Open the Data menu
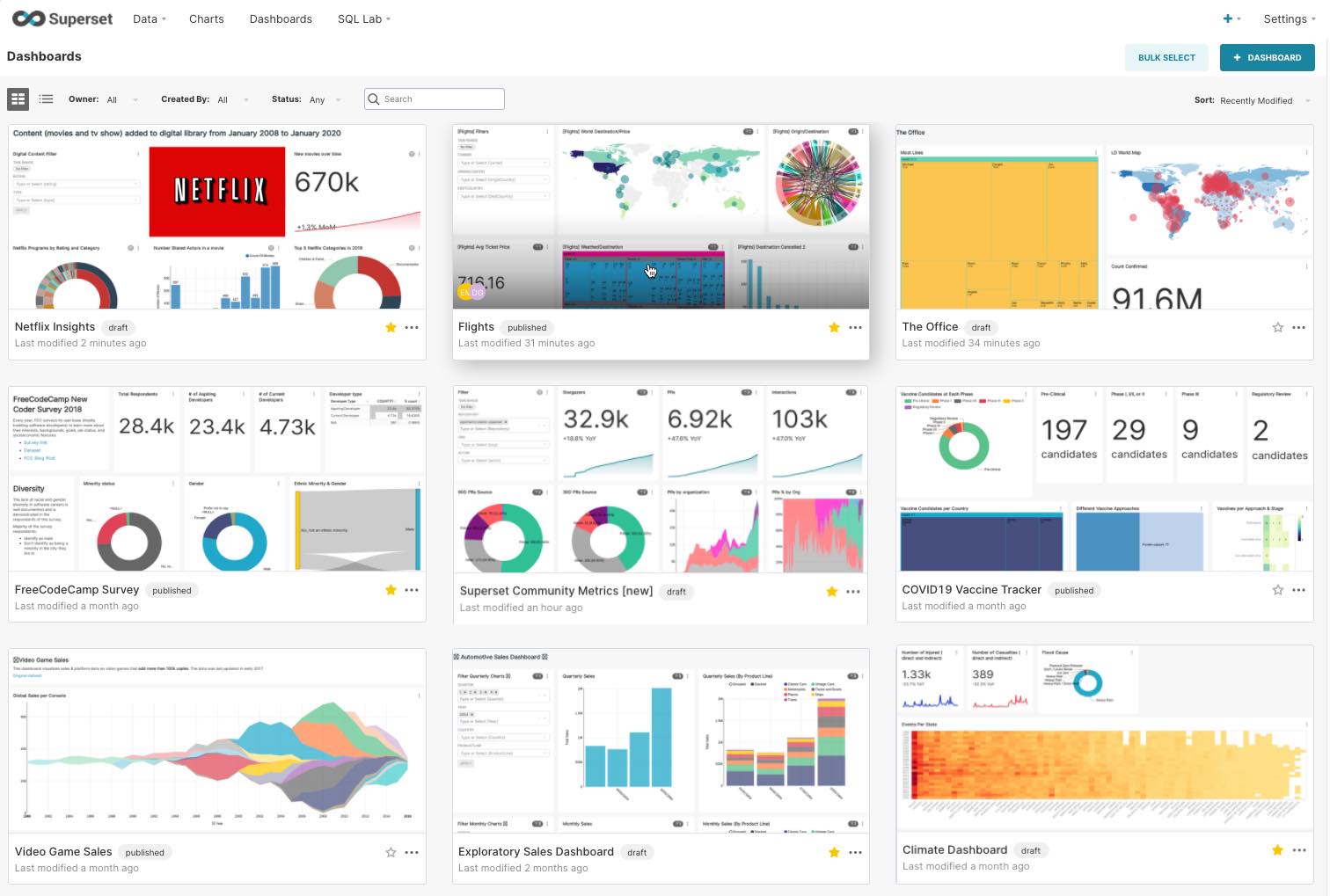The image size is (1330, 896). pos(147,18)
